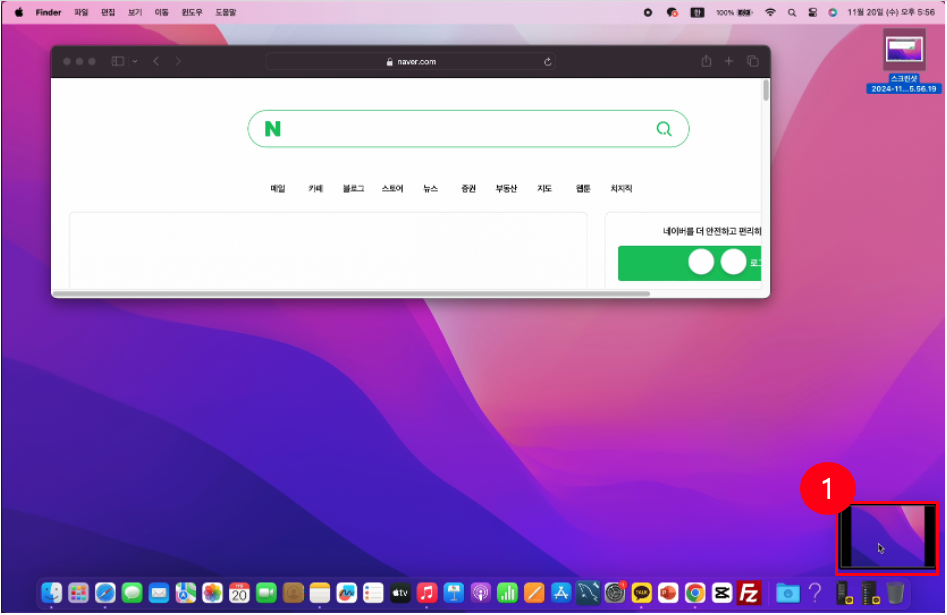The width and height of the screenshot is (947, 615).
Task: Go back in Safari history
Action: pos(156,61)
